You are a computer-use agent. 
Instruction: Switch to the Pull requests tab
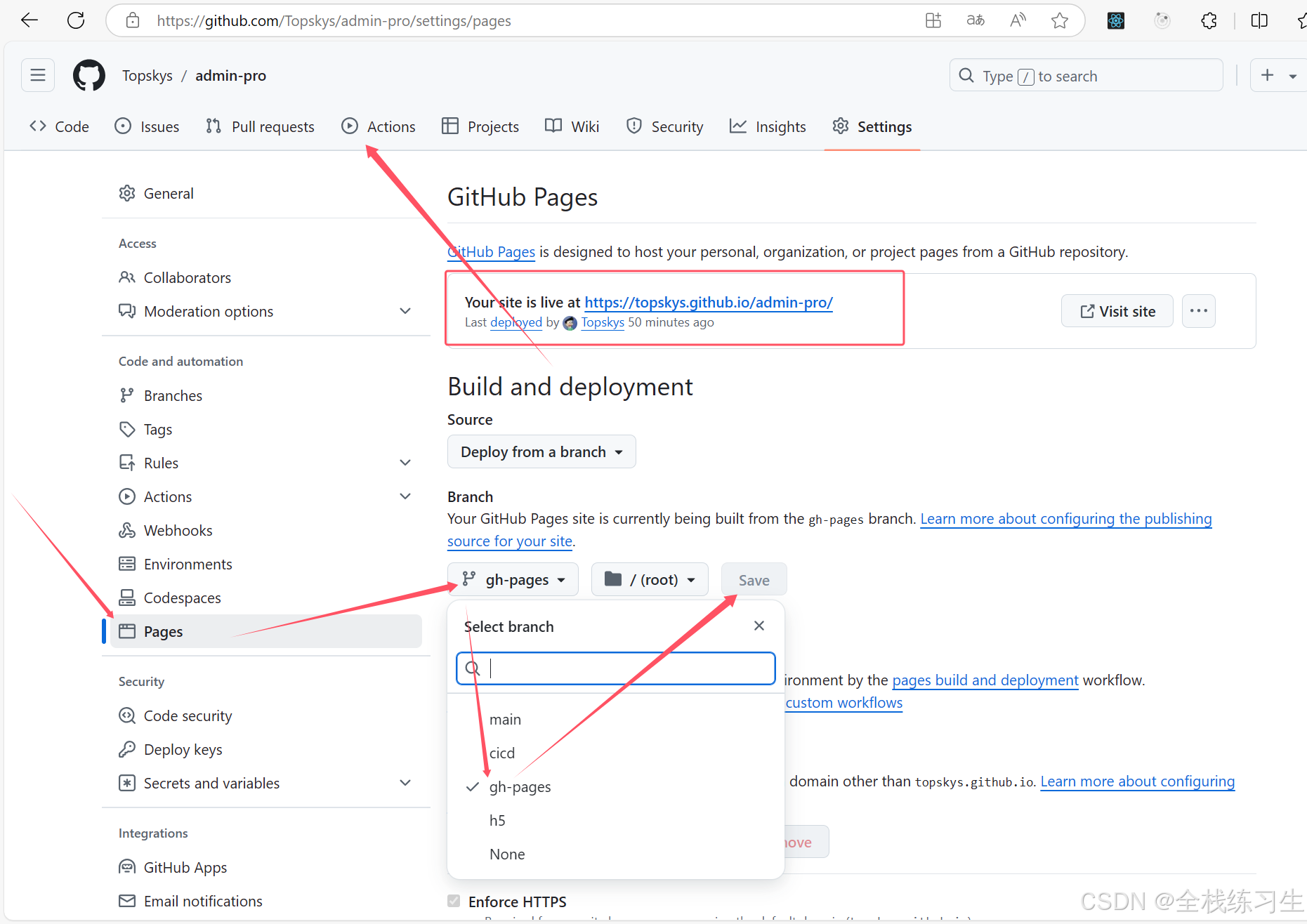(x=260, y=126)
